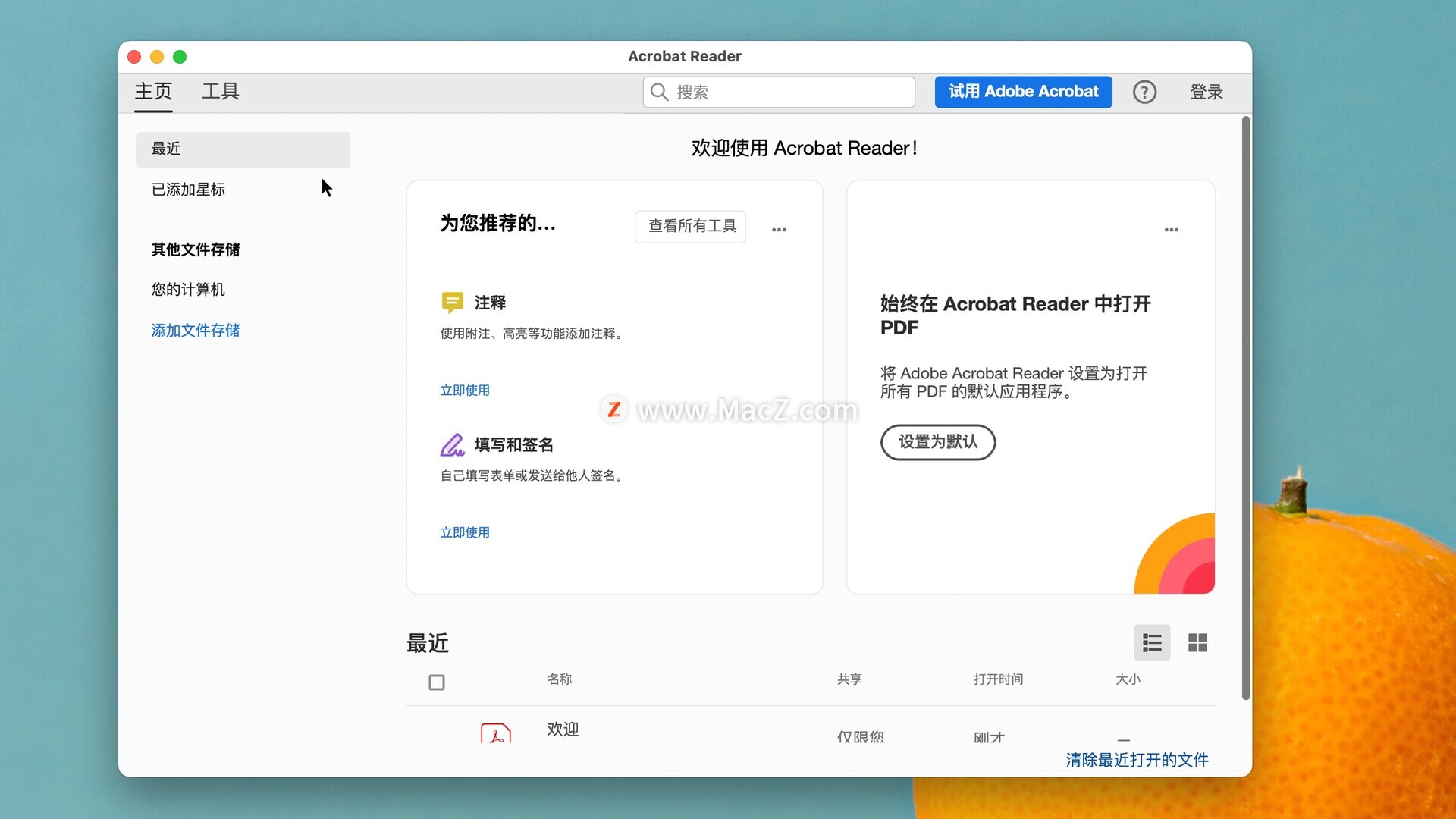Click the vertical scrollbar of main pane
This screenshot has width=1456, height=819.
(x=1245, y=409)
